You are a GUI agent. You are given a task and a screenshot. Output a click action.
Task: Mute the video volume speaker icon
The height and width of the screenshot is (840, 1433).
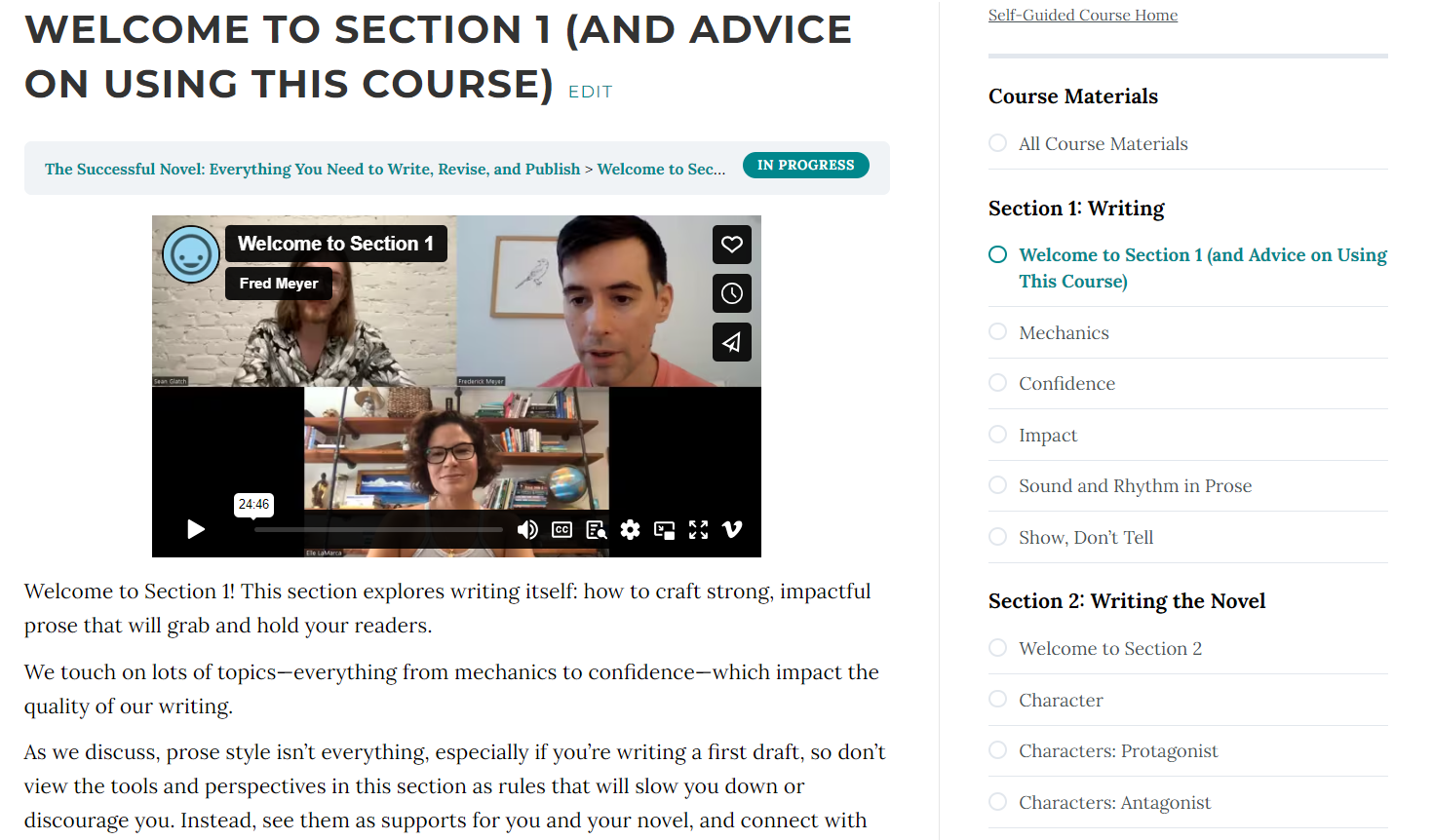[x=527, y=529]
